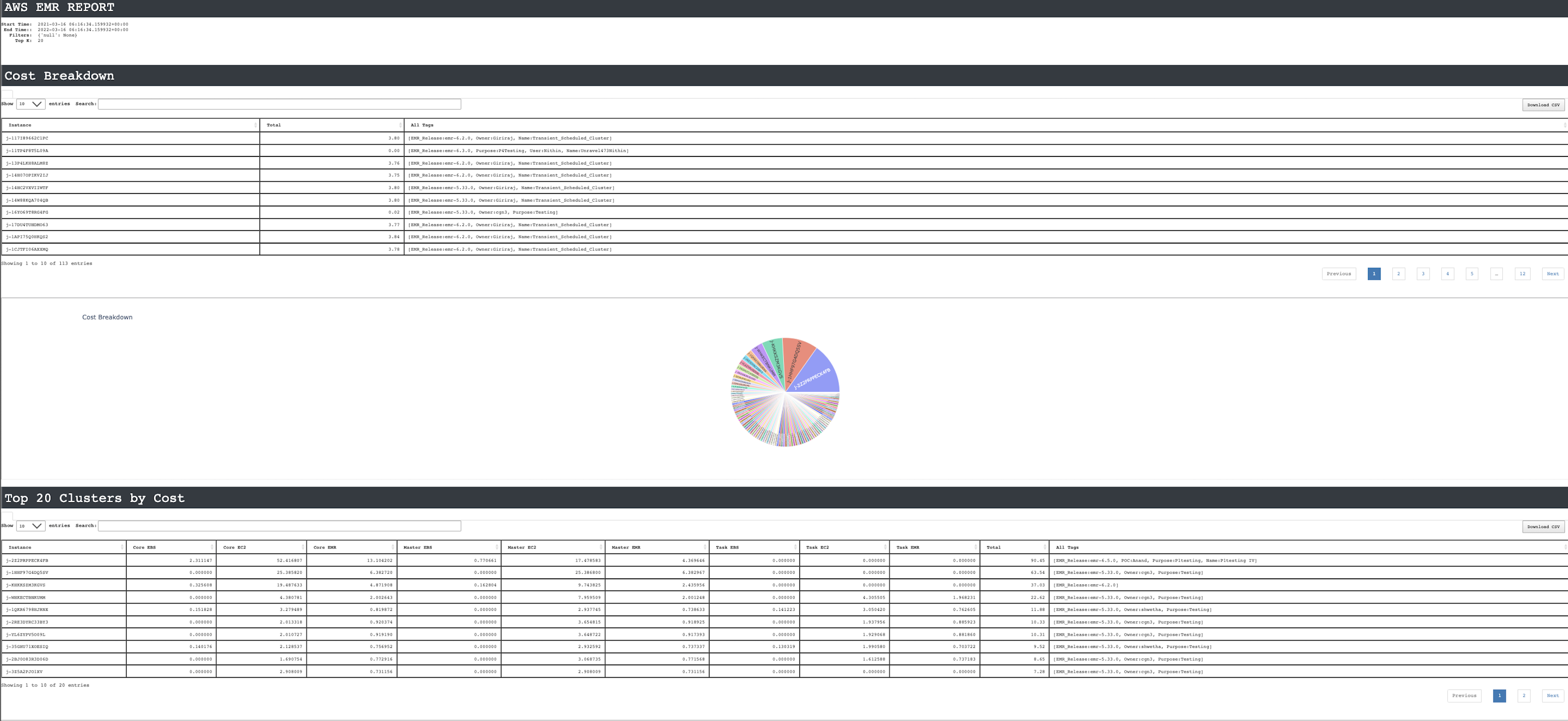Sort Top 20 Clusters by Core EBS

pos(171,548)
